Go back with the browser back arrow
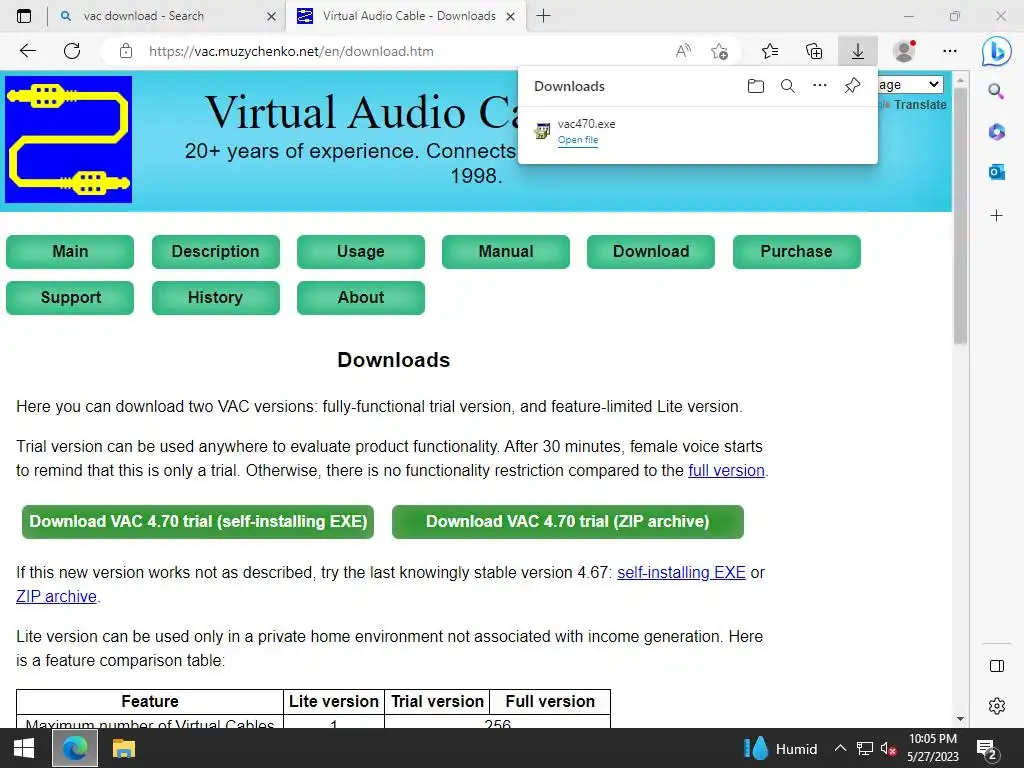 [27, 51]
